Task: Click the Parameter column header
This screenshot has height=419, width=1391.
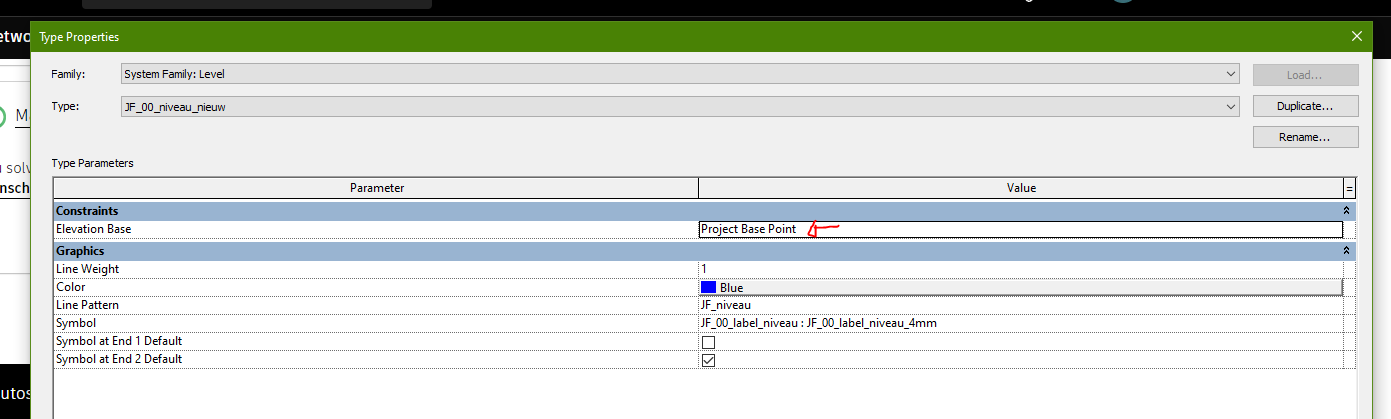Action: pos(376,188)
